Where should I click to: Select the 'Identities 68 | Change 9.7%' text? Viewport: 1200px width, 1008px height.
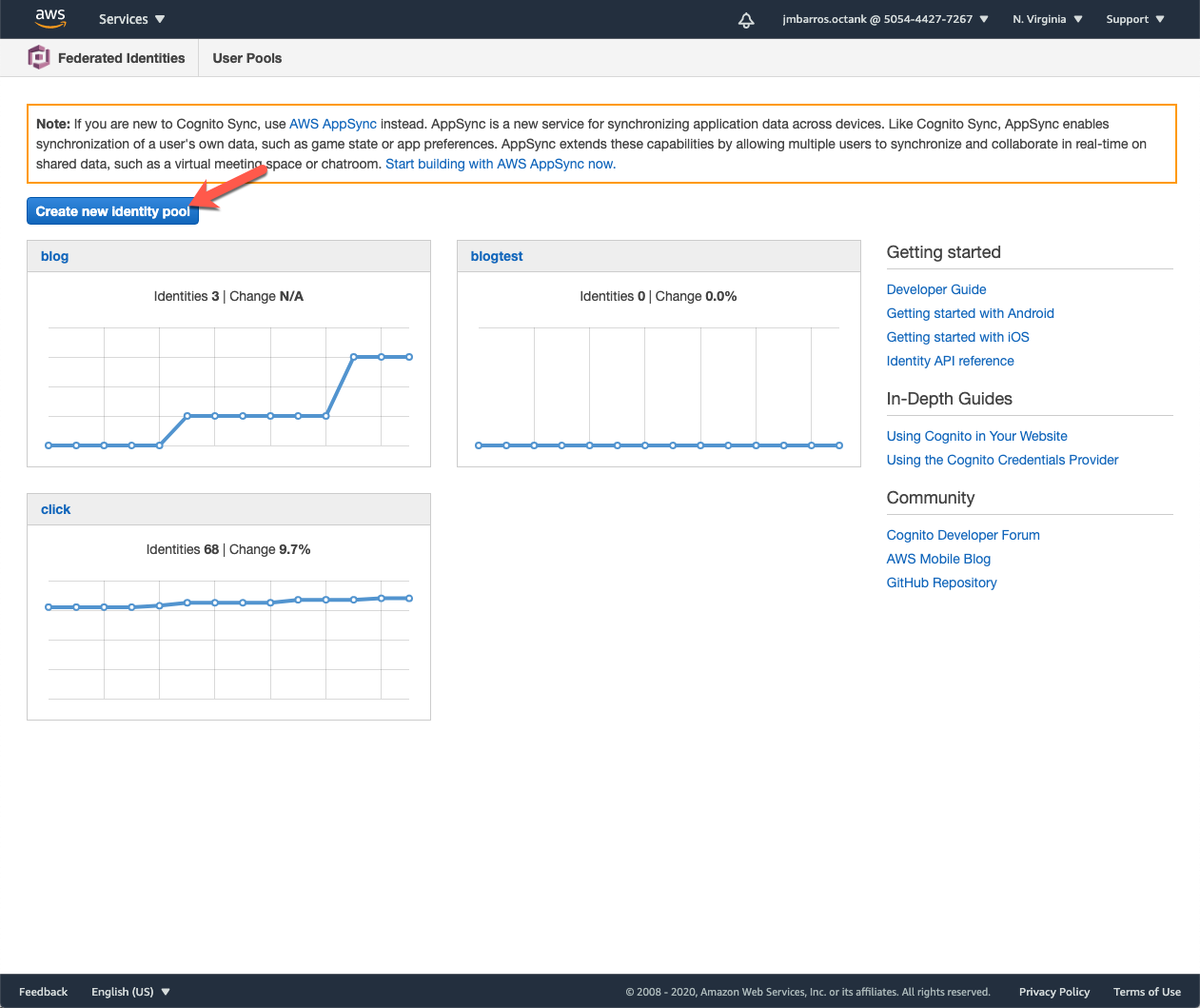[x=228, y=549]
